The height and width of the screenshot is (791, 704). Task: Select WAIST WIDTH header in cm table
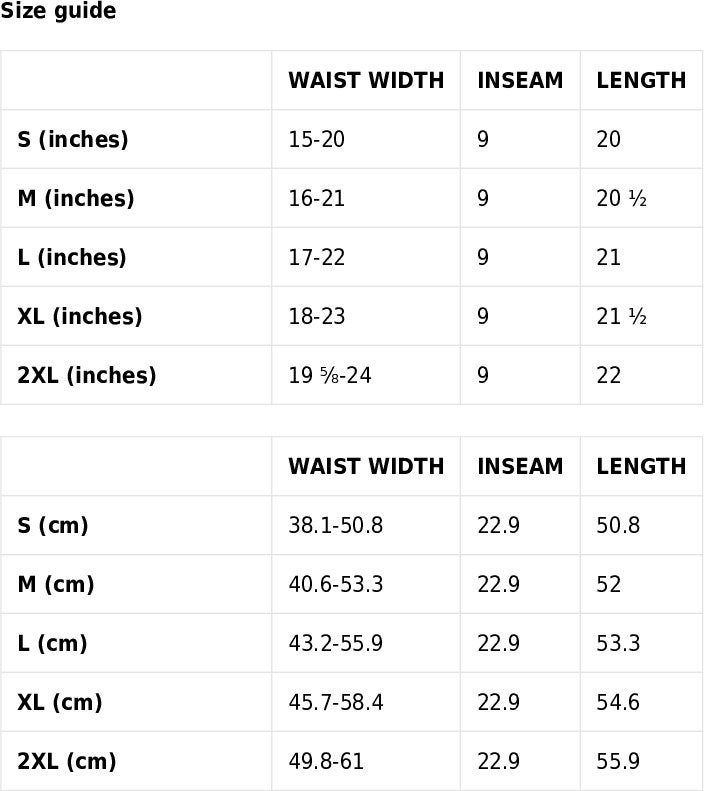366,466
